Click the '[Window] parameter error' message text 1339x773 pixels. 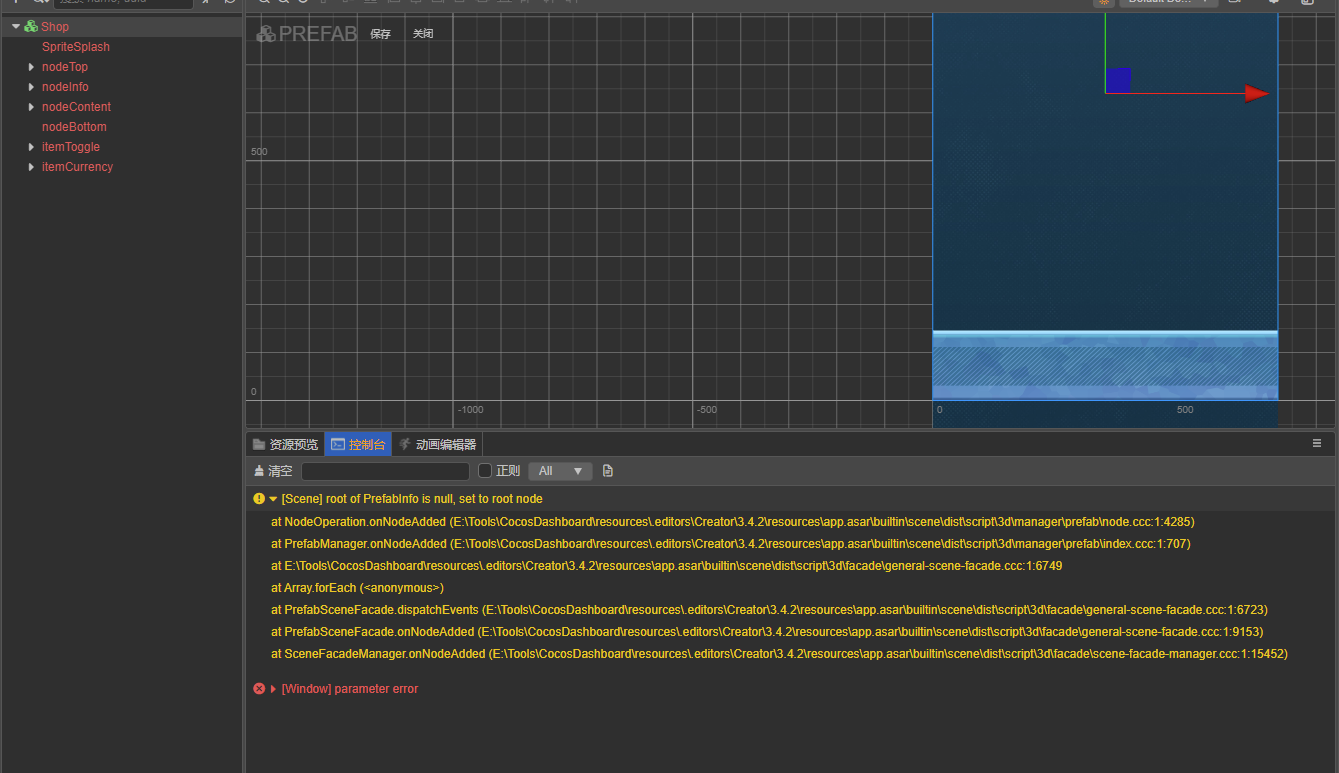click(350, 689)
